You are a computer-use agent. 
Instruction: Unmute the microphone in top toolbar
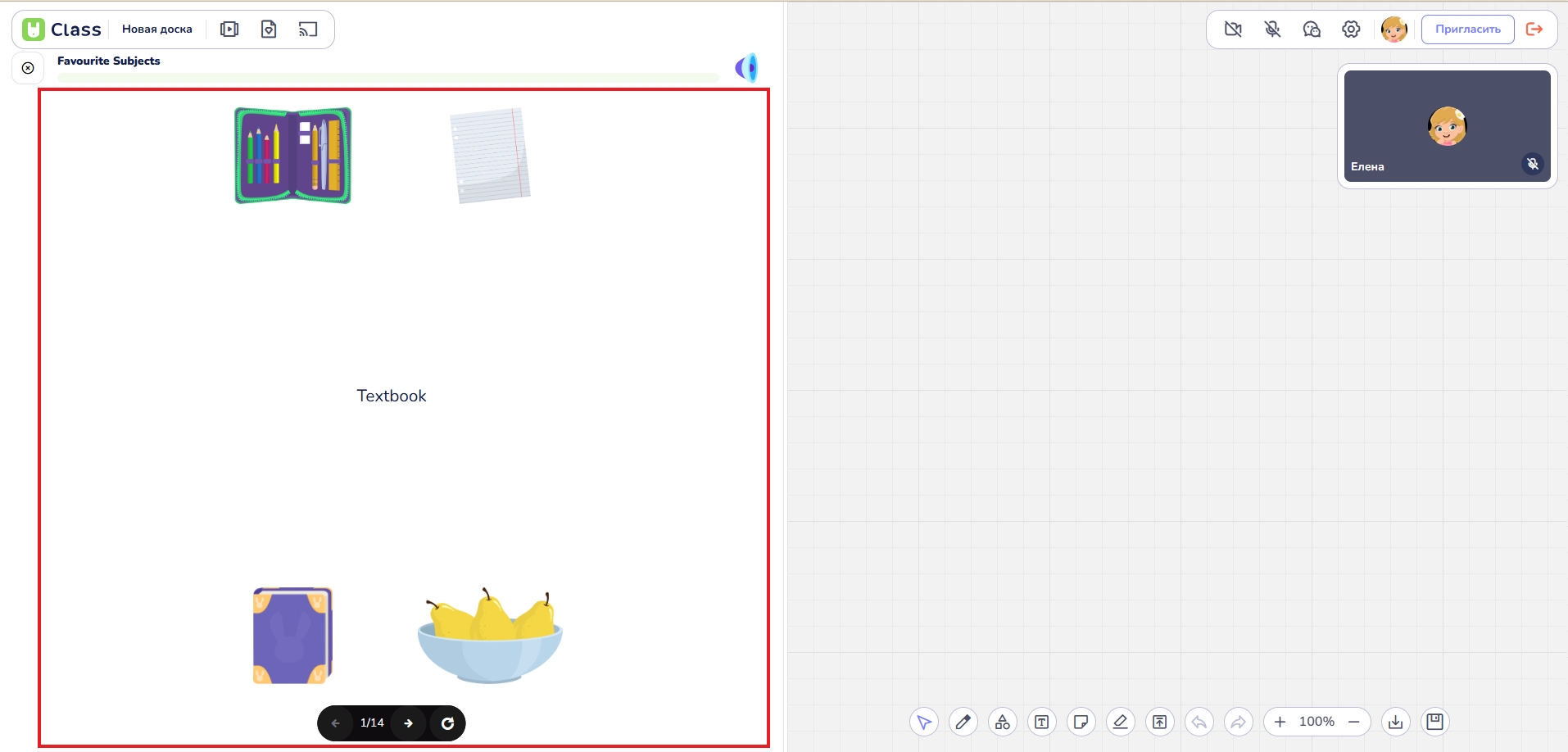tap(1272, 29)
